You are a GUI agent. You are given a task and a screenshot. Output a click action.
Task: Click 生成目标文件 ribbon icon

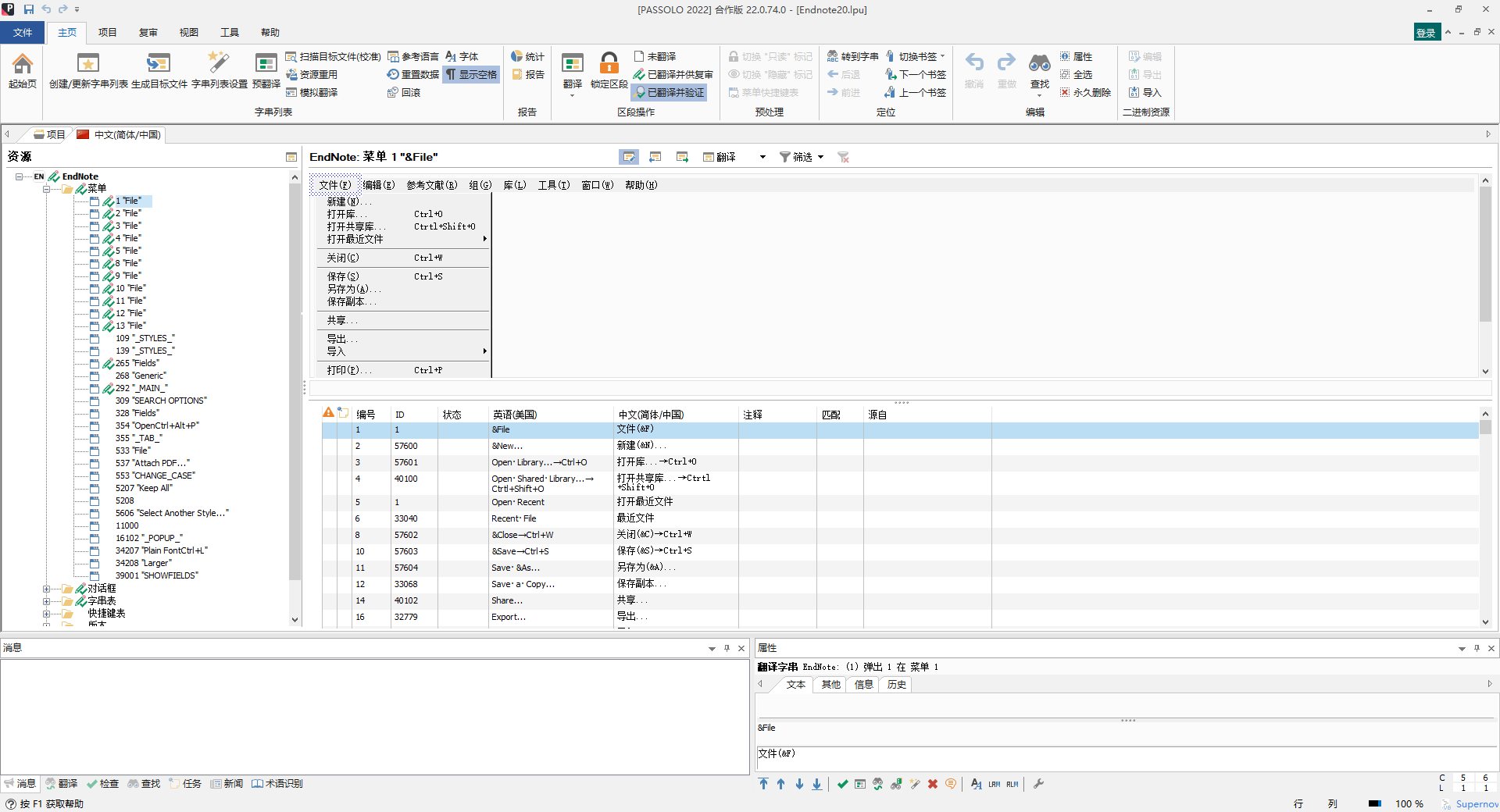coord(159,70)
